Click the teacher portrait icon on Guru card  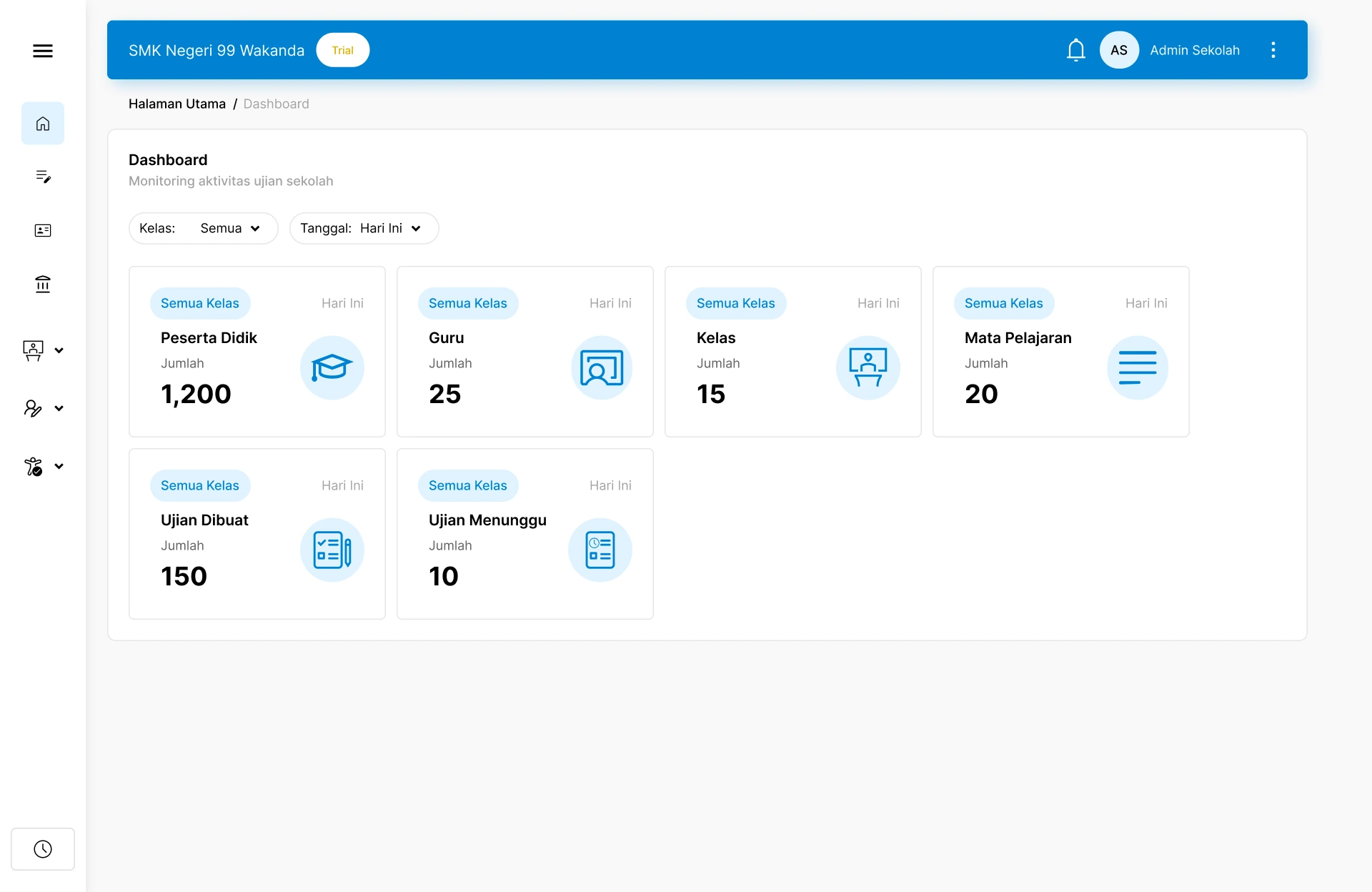click(x=602, y=368)
